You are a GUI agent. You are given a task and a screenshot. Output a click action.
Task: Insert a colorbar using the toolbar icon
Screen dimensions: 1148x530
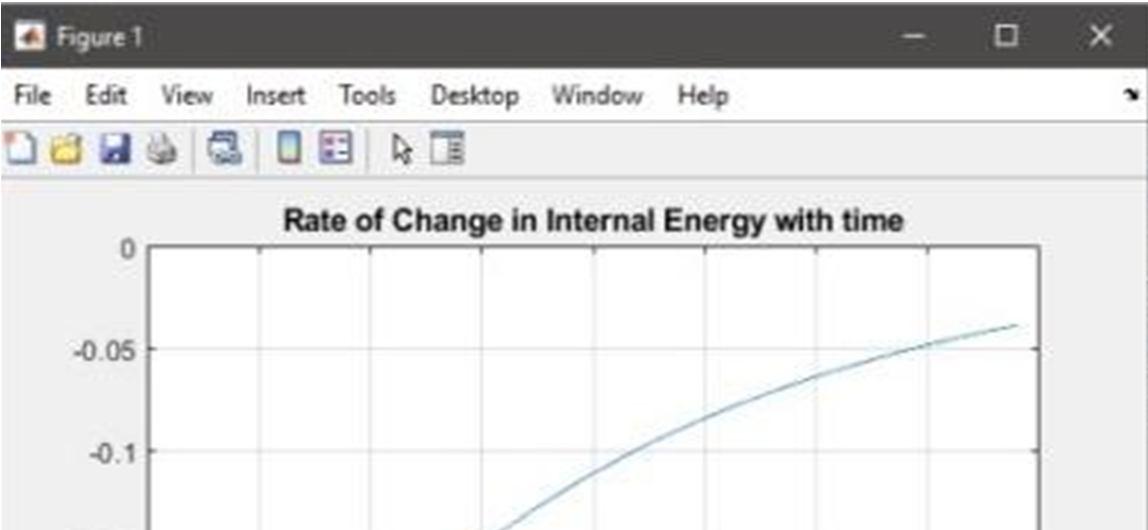(x=289, y=149)
